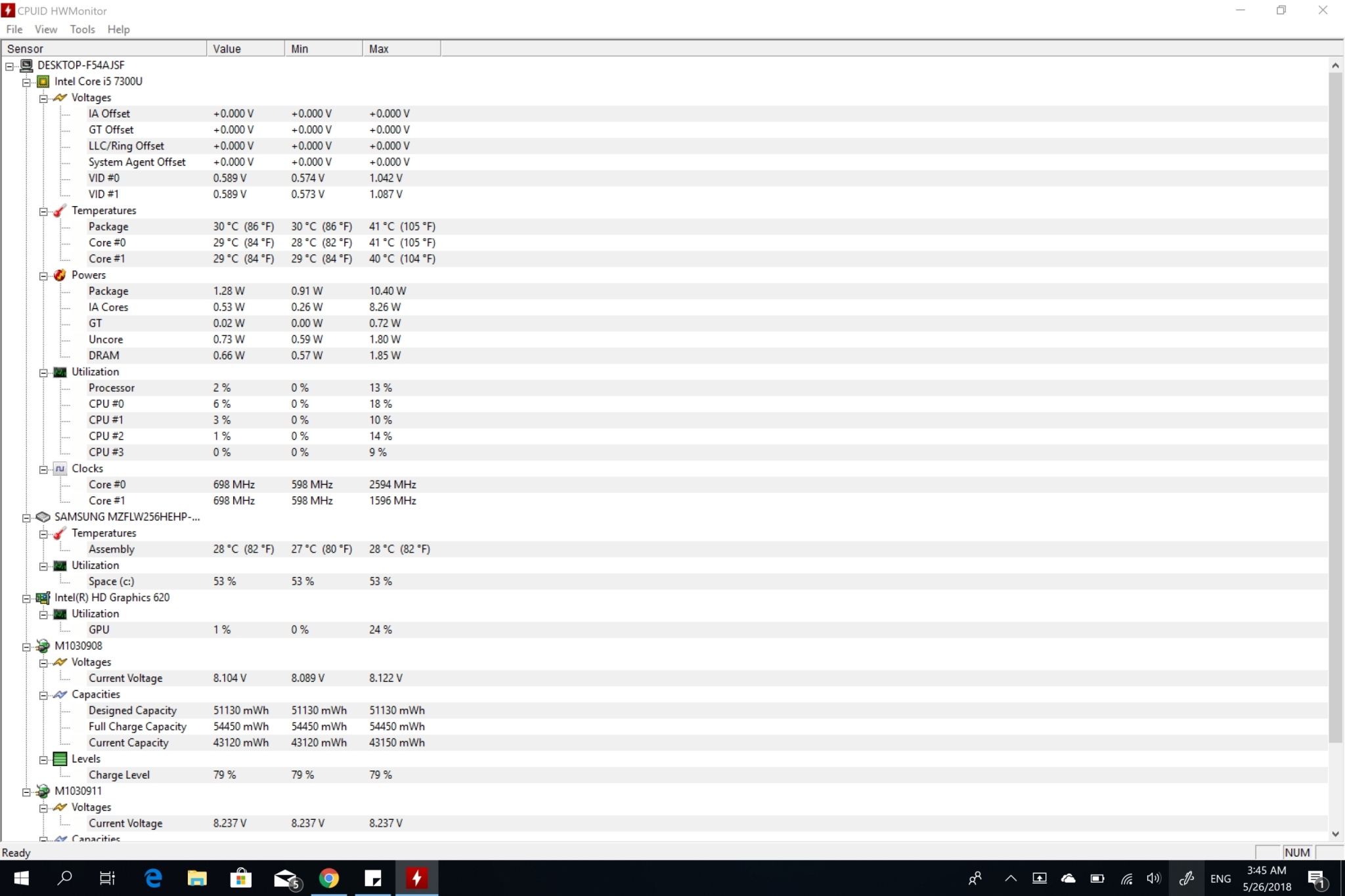Click the Windows Start button
This screenshot has height=896, width=1345.
21,878
